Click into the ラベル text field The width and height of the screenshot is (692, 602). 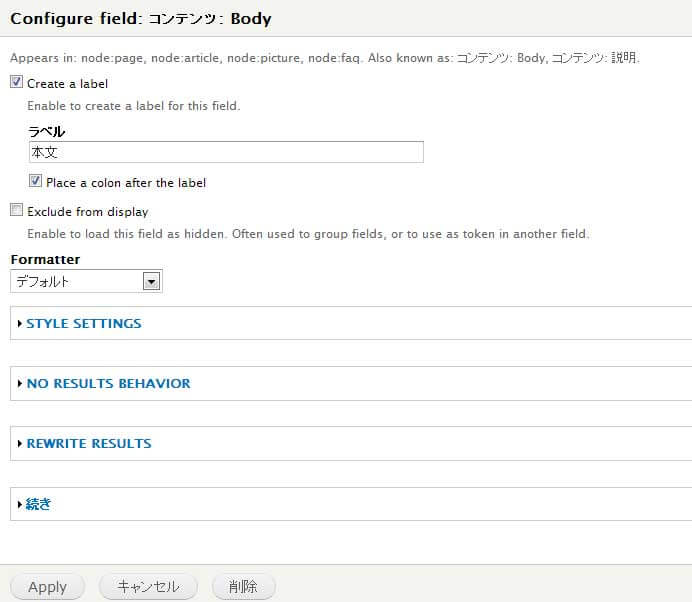pyautogui.click(x=226, y=152)
